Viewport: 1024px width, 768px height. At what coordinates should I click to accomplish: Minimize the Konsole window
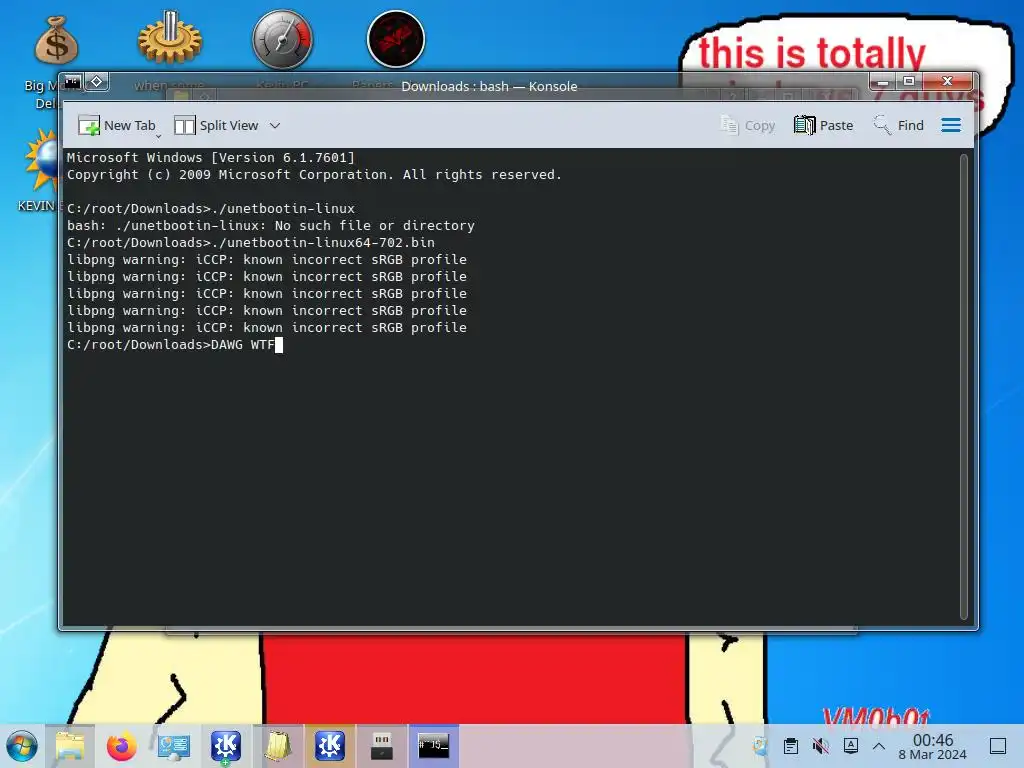[882, 82]
